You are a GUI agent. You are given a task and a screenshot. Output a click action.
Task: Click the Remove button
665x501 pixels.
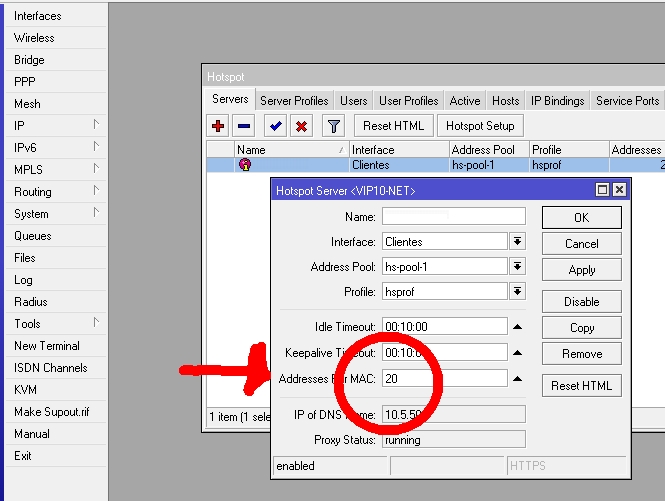pyautogui.click(x=581, y=354)
